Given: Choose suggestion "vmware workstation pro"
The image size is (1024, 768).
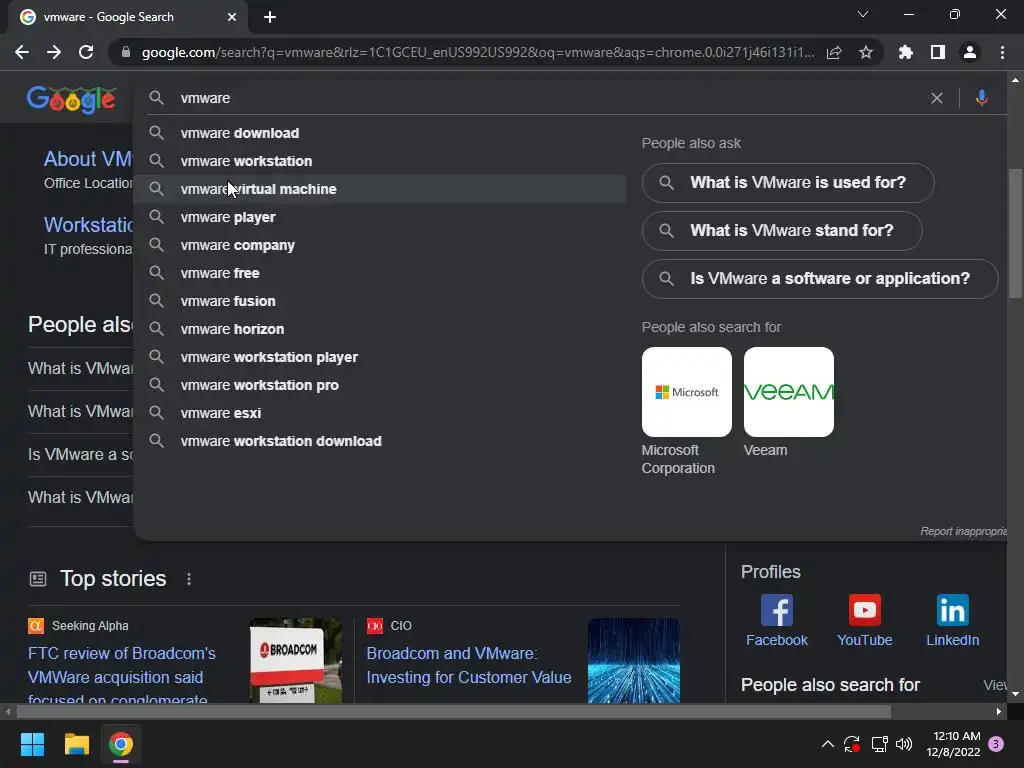Looking at the screenshot, I should pyautogui.click(x=379, y=385).
